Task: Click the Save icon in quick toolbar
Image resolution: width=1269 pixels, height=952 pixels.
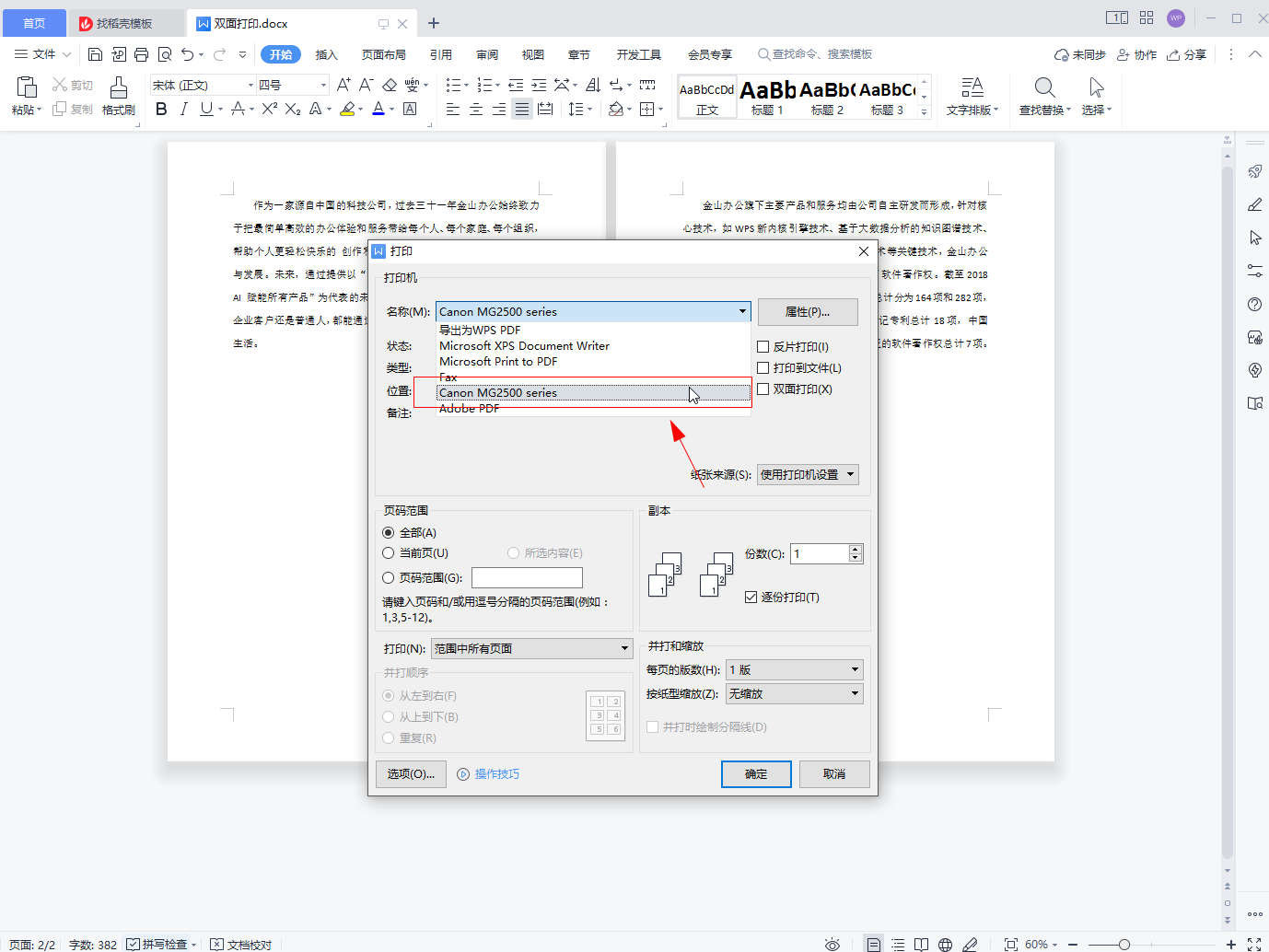Action: pyautogui.click(x=95, y=54)
